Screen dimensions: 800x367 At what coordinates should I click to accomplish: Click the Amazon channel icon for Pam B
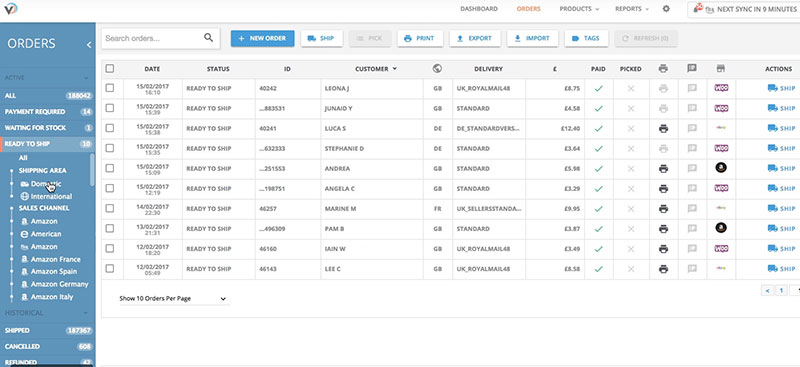[x=721, y=228]
